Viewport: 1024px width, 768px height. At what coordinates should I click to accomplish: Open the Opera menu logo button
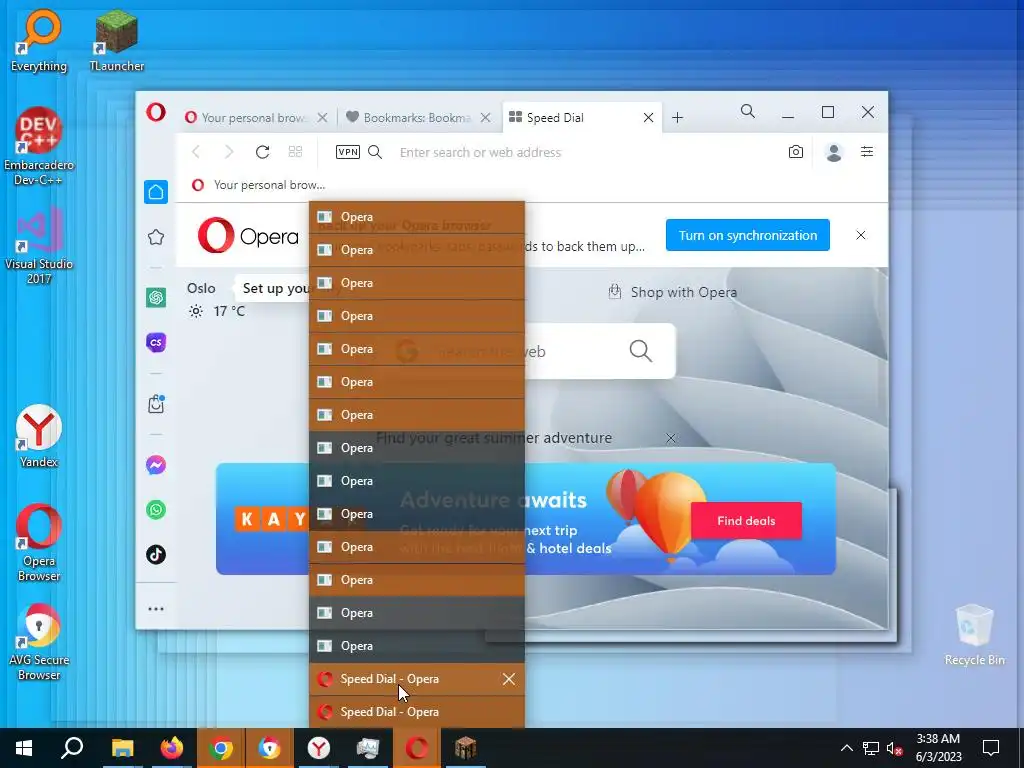coord(155,112)
